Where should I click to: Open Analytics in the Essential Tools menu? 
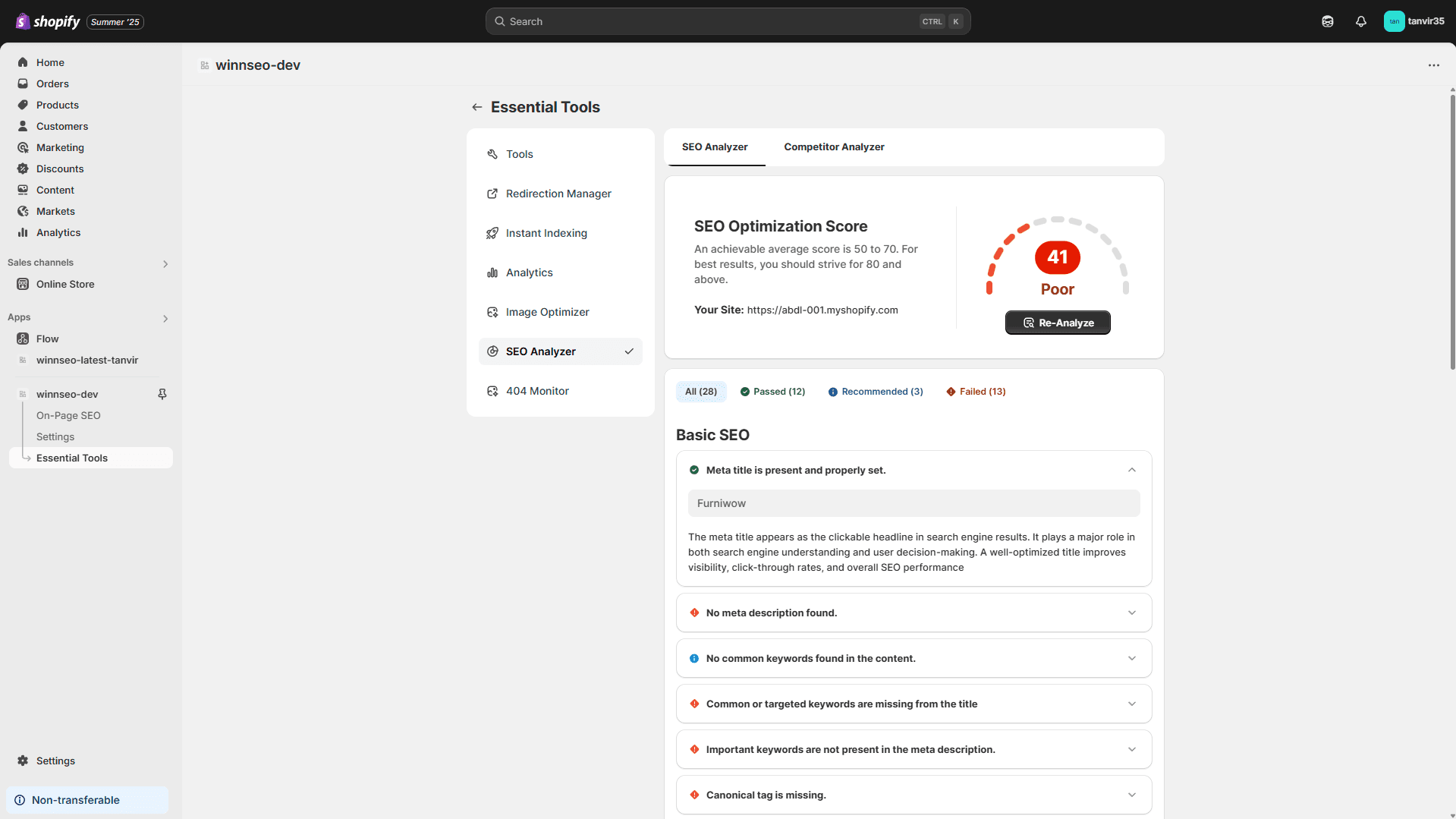click(529, 272)
